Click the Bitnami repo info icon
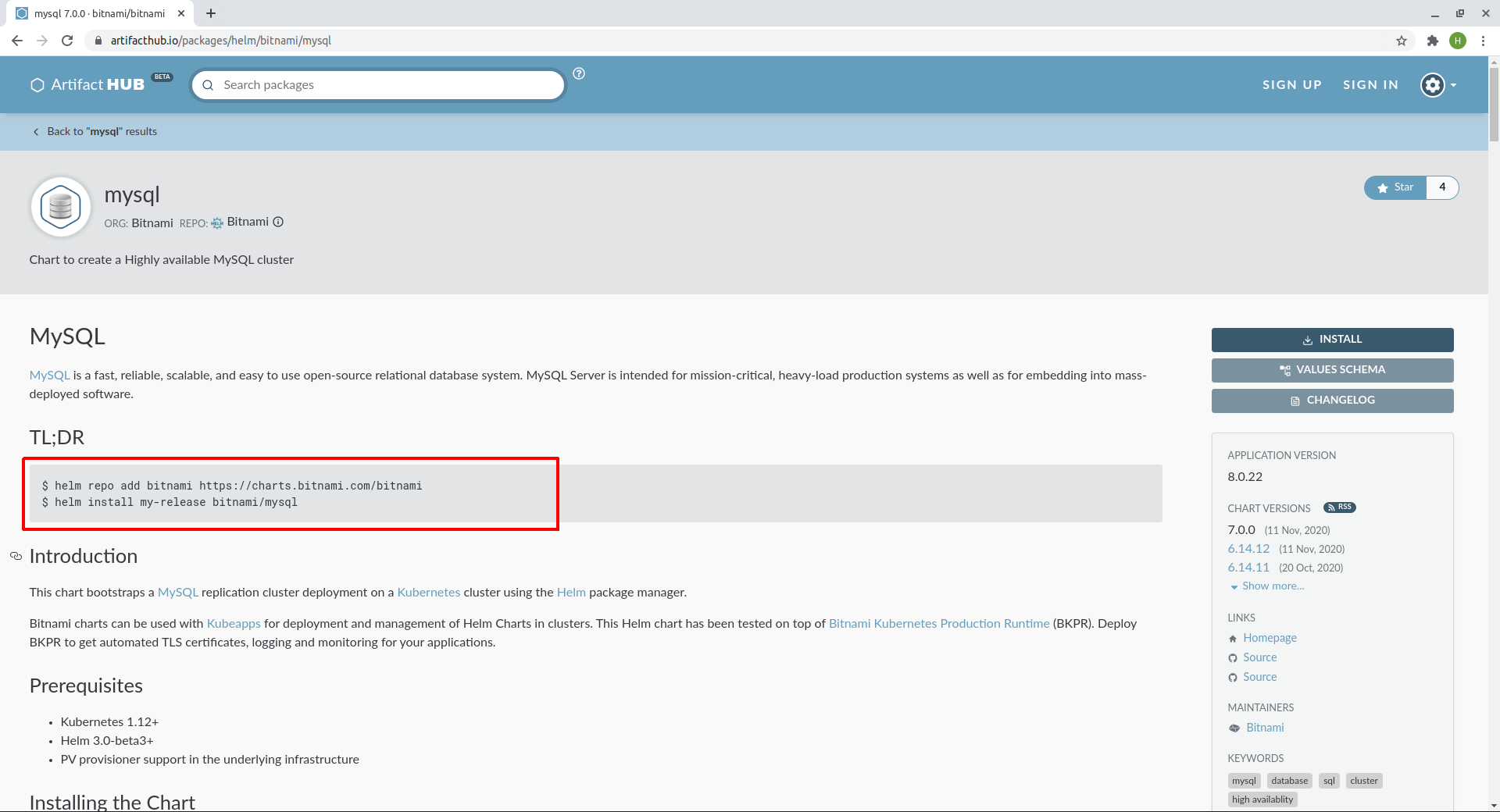1500x812 pixels. [278, 222]
